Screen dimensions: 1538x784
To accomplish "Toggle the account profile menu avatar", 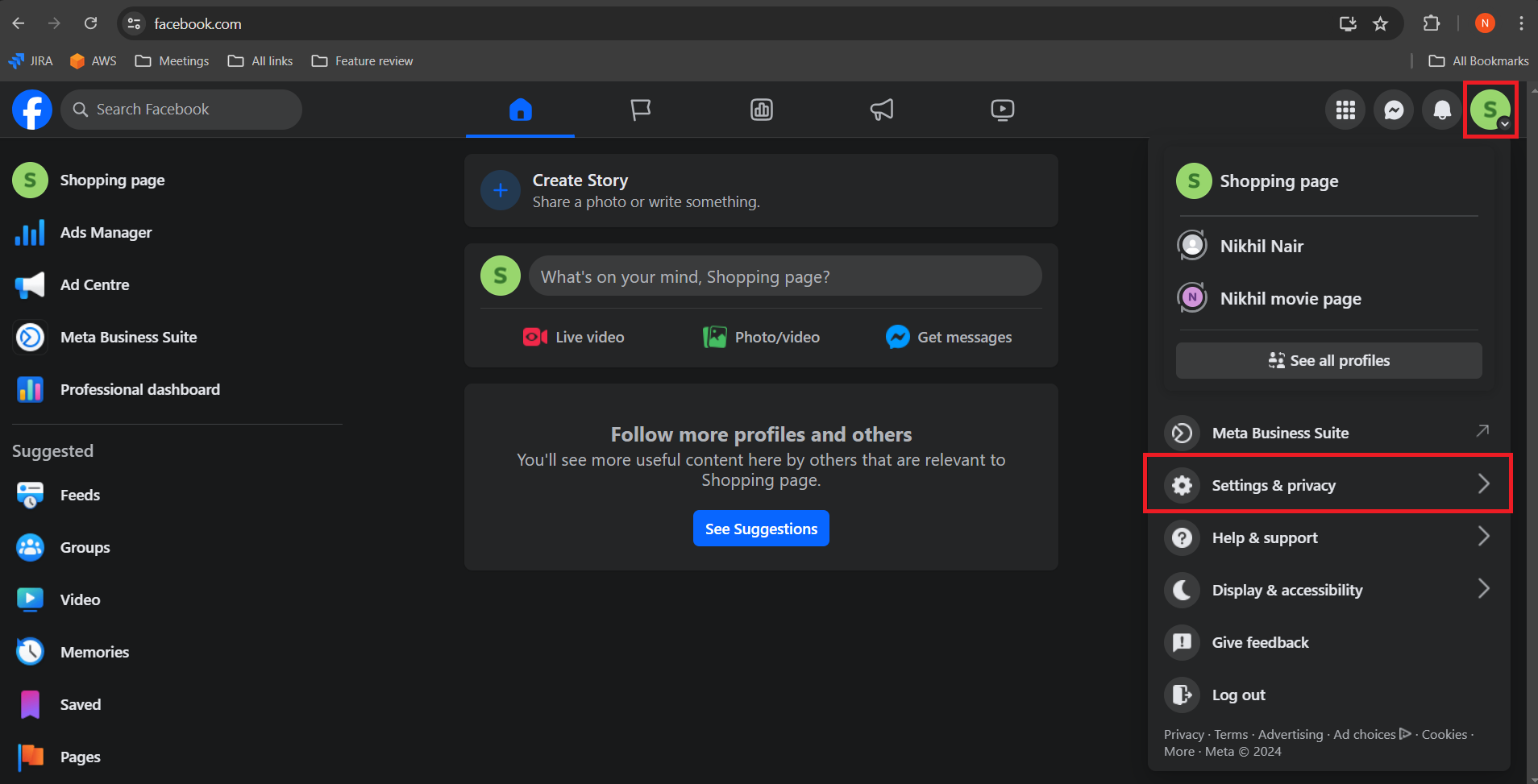I will (x=1490, y=110).
